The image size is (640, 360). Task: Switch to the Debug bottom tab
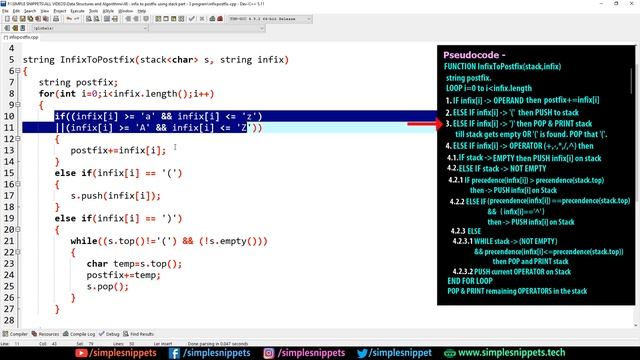pyautogui.click(x=109, y=334)
